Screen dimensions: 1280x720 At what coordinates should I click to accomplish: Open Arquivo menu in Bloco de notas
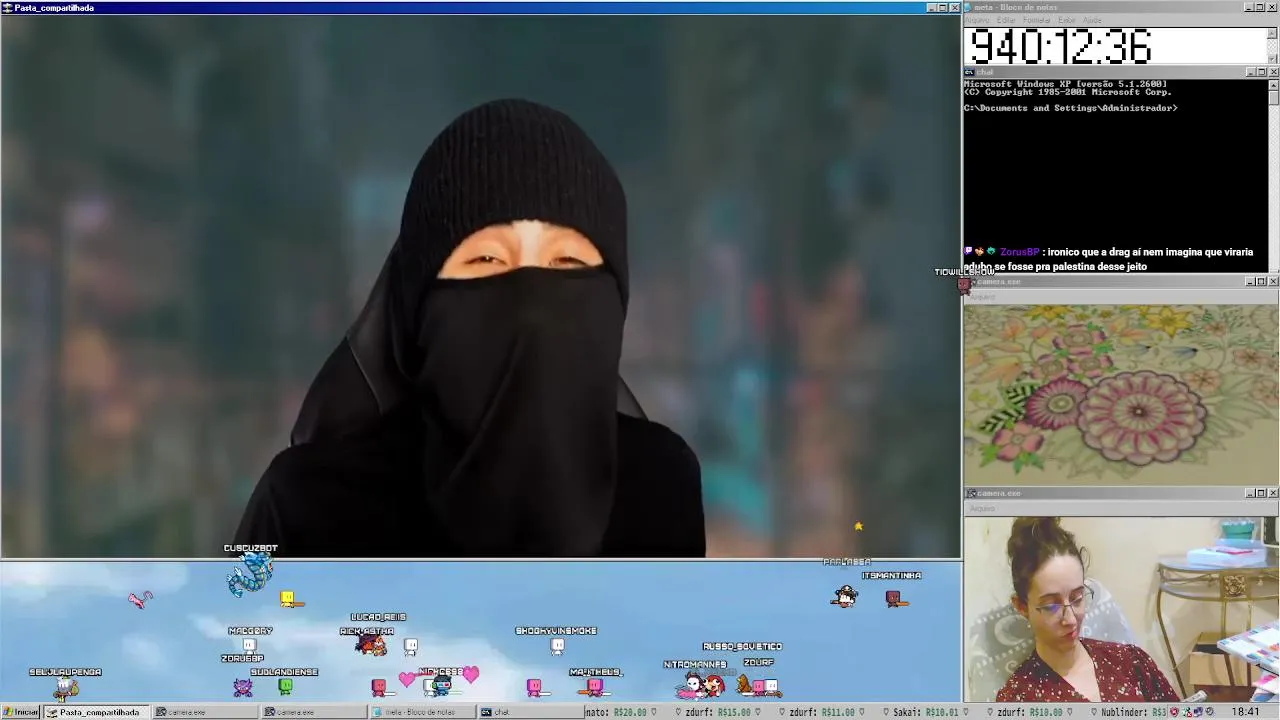click(x=977, y=20)
